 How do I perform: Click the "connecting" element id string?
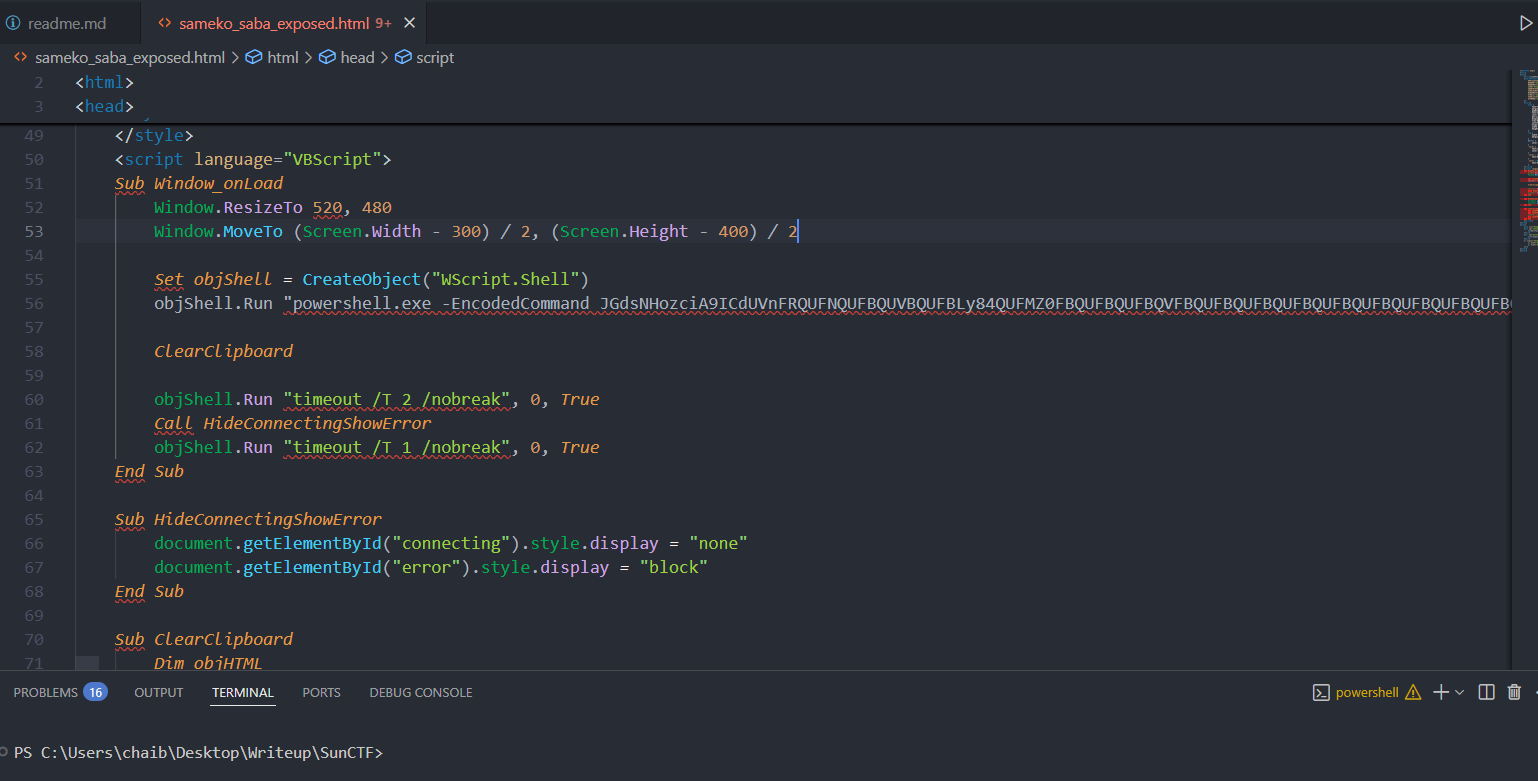coord(451,544)
